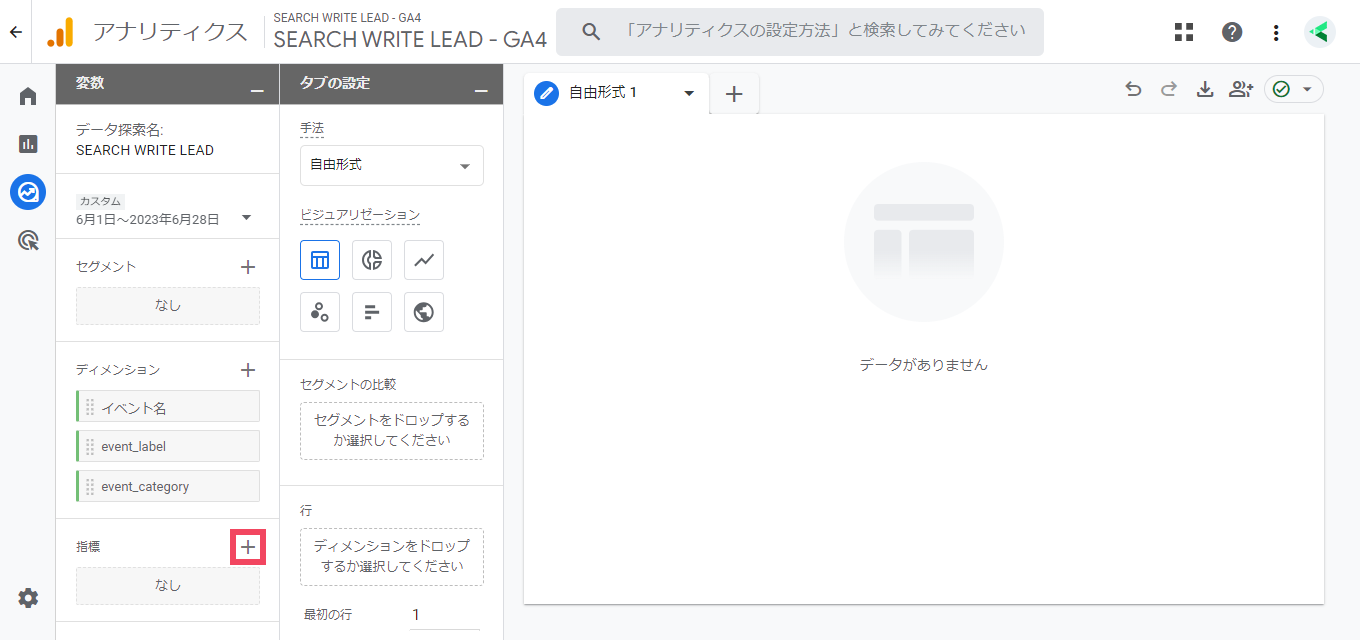Click the search magnifier icon
The width and height of the screenshot is (1360, 640).
click(591, 32)
